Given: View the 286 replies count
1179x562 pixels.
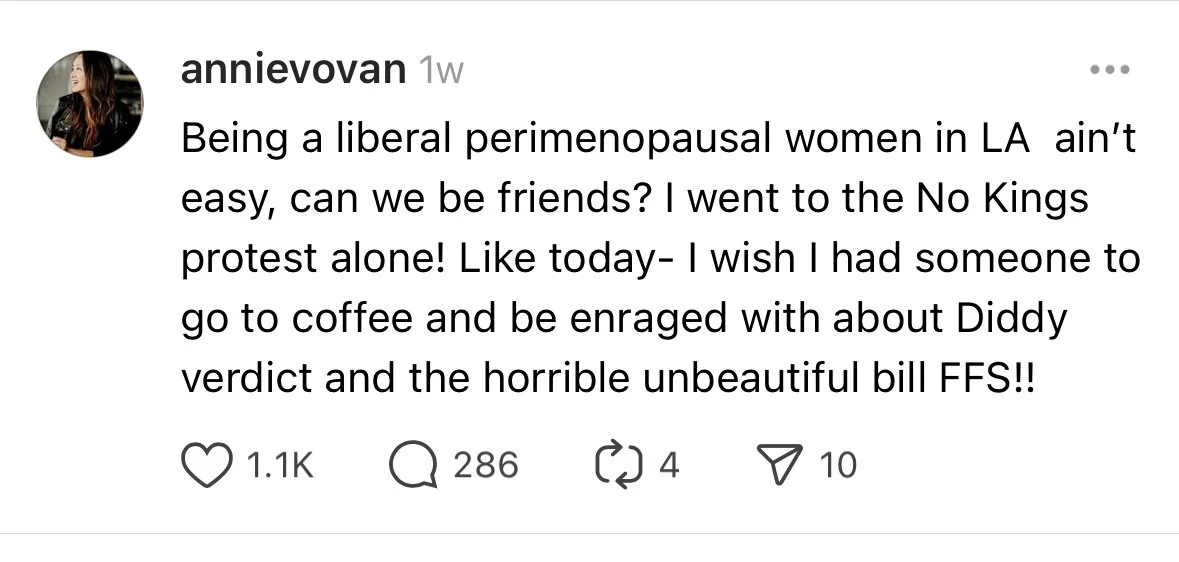Looking at the screenshot, I should point(485,465).
